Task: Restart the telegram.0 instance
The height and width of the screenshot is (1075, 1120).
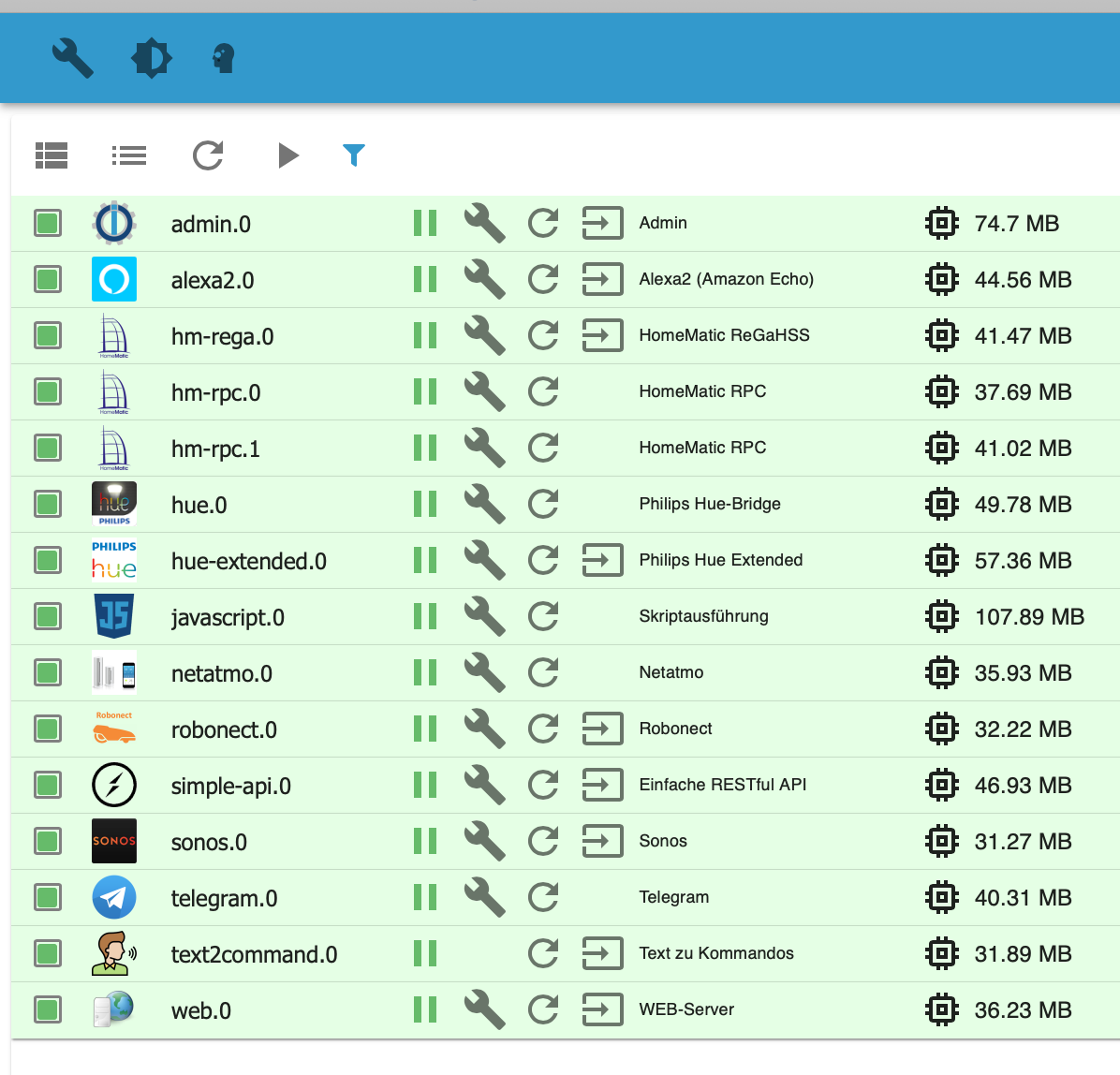Action: [543, 897]
